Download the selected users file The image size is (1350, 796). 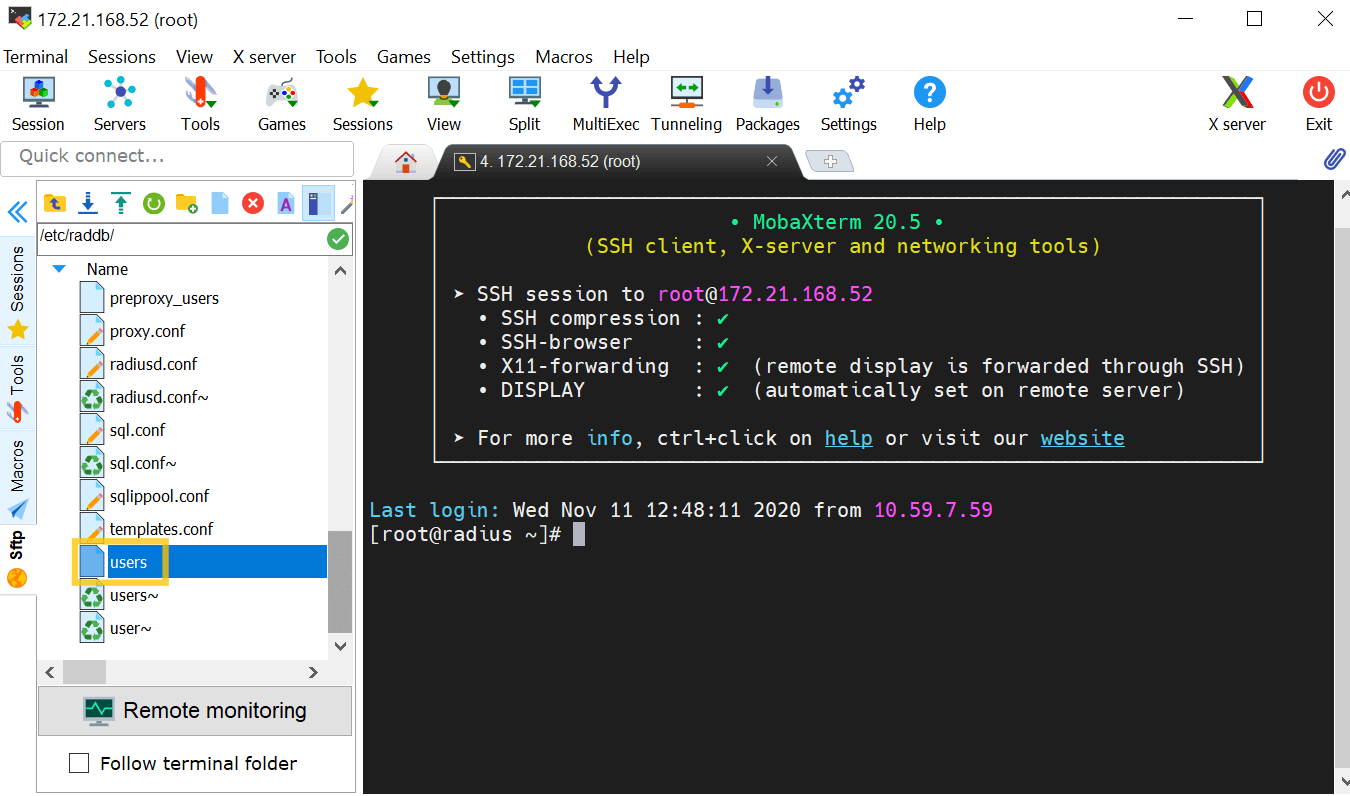87,203
